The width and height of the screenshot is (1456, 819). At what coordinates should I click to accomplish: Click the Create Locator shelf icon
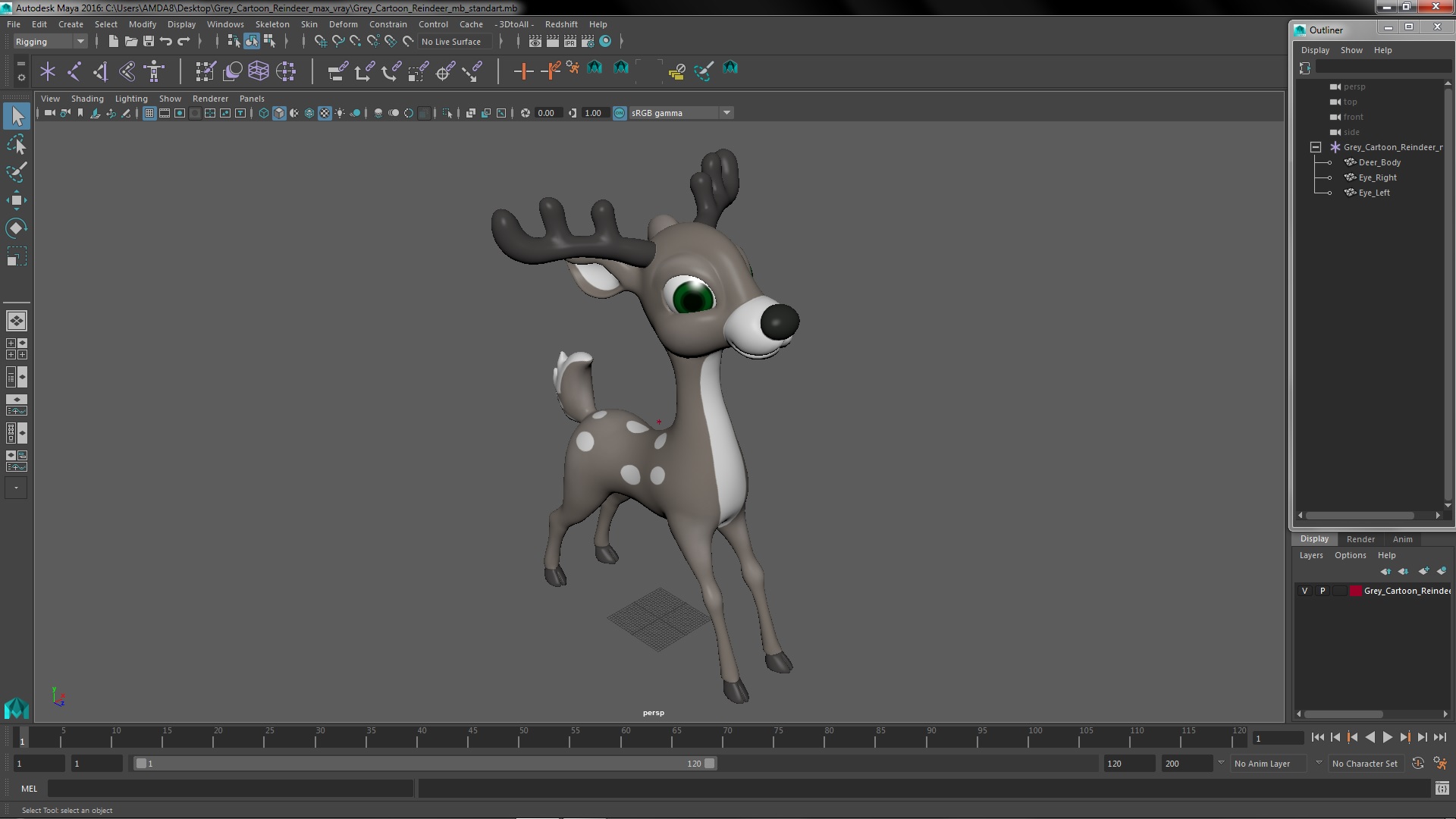click(x=48, y=71)
